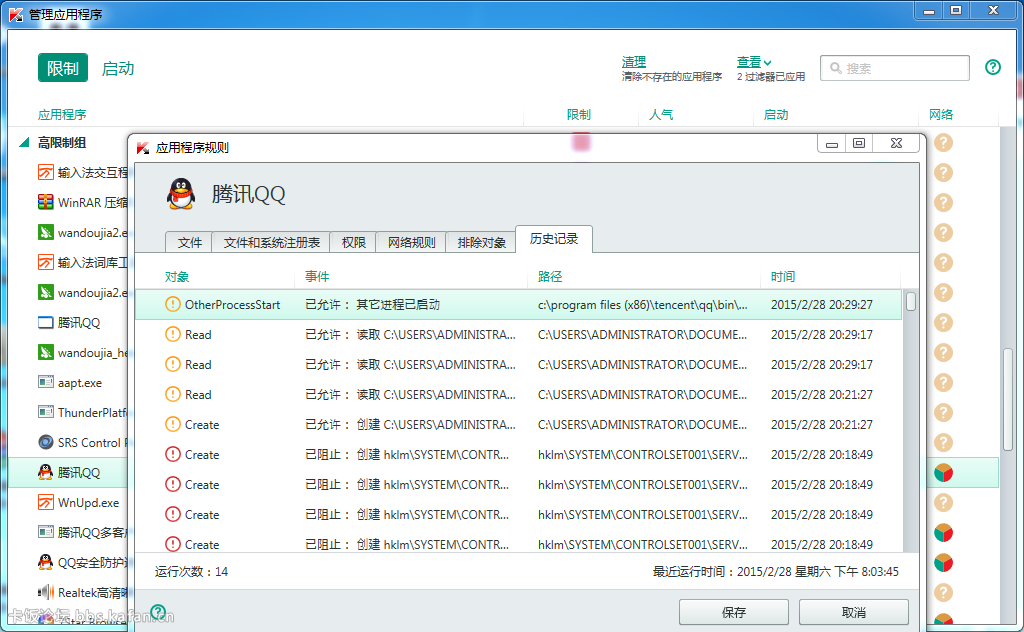The height and width of the screenshot is (632, 1024).
Task: Click the Realtek audio icon in list
Action: click(46, 592)
